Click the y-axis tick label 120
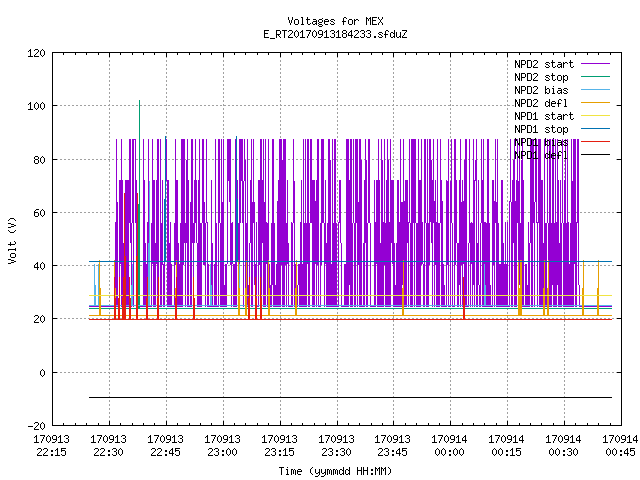640x480 pixels. coord(36,53)
